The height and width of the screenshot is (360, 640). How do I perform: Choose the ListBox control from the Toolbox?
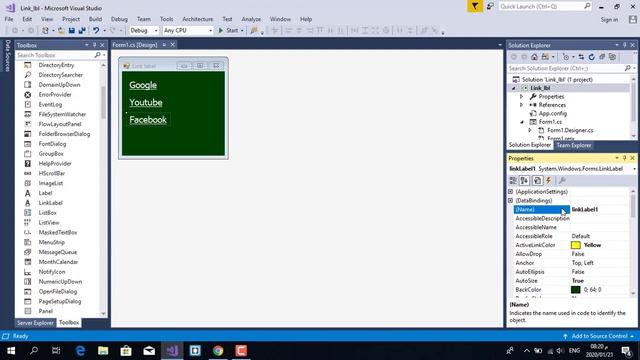pos(47,213)
